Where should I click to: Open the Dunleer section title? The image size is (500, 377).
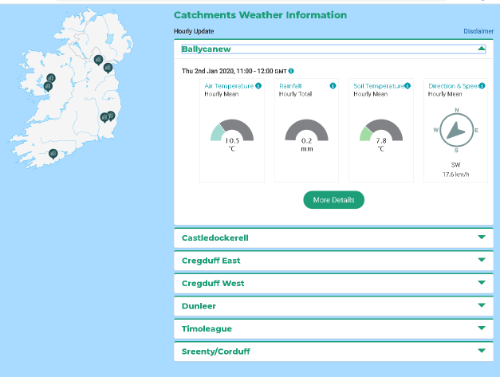click(199, 306)
